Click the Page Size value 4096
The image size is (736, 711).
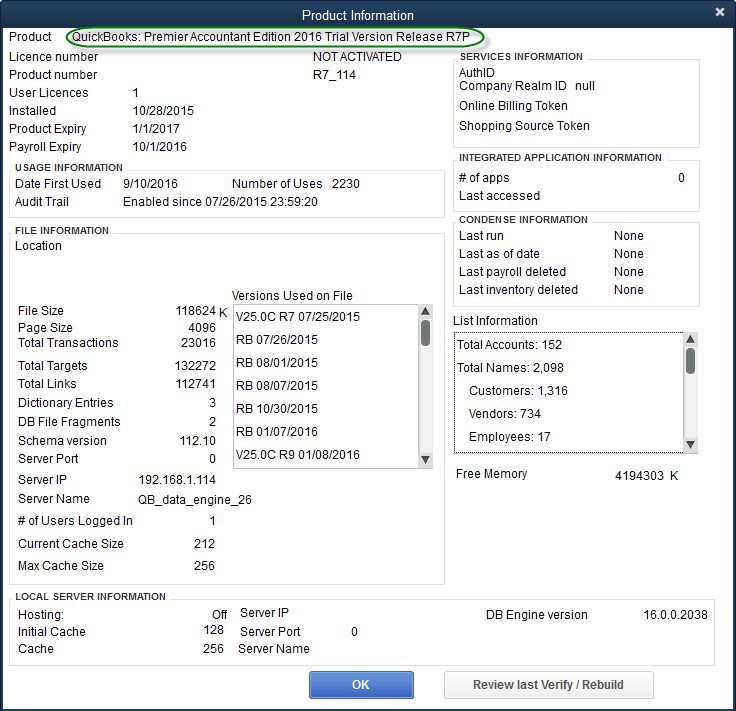pos(202,328)
